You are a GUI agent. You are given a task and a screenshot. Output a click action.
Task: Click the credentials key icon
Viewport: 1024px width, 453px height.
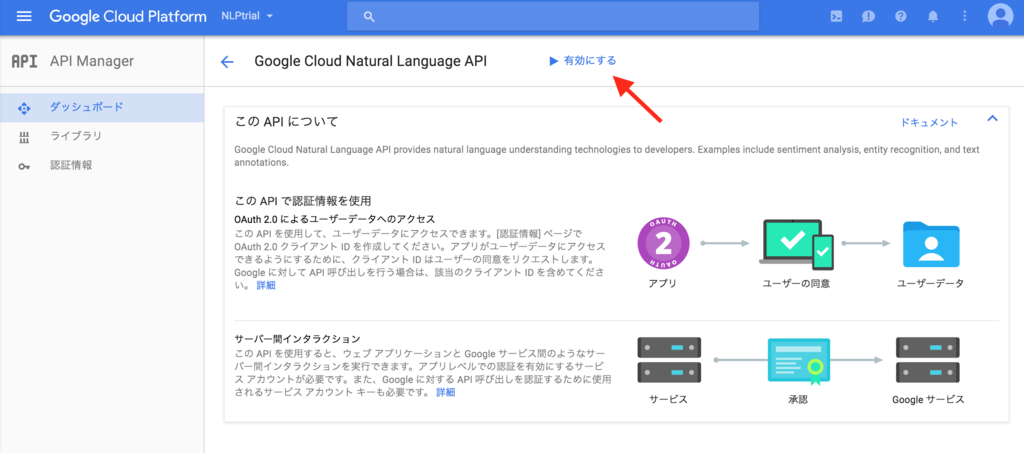[24, 166]
